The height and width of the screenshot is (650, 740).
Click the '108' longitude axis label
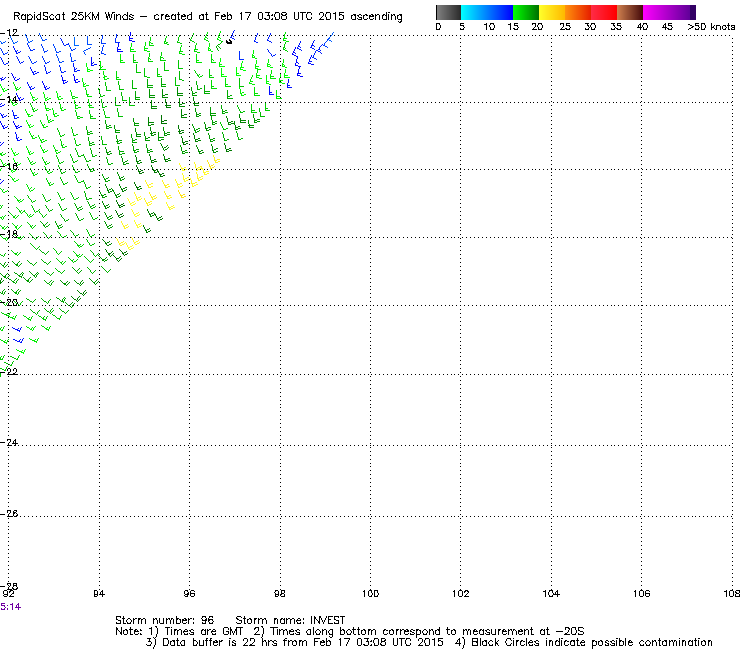coord(732,594)
